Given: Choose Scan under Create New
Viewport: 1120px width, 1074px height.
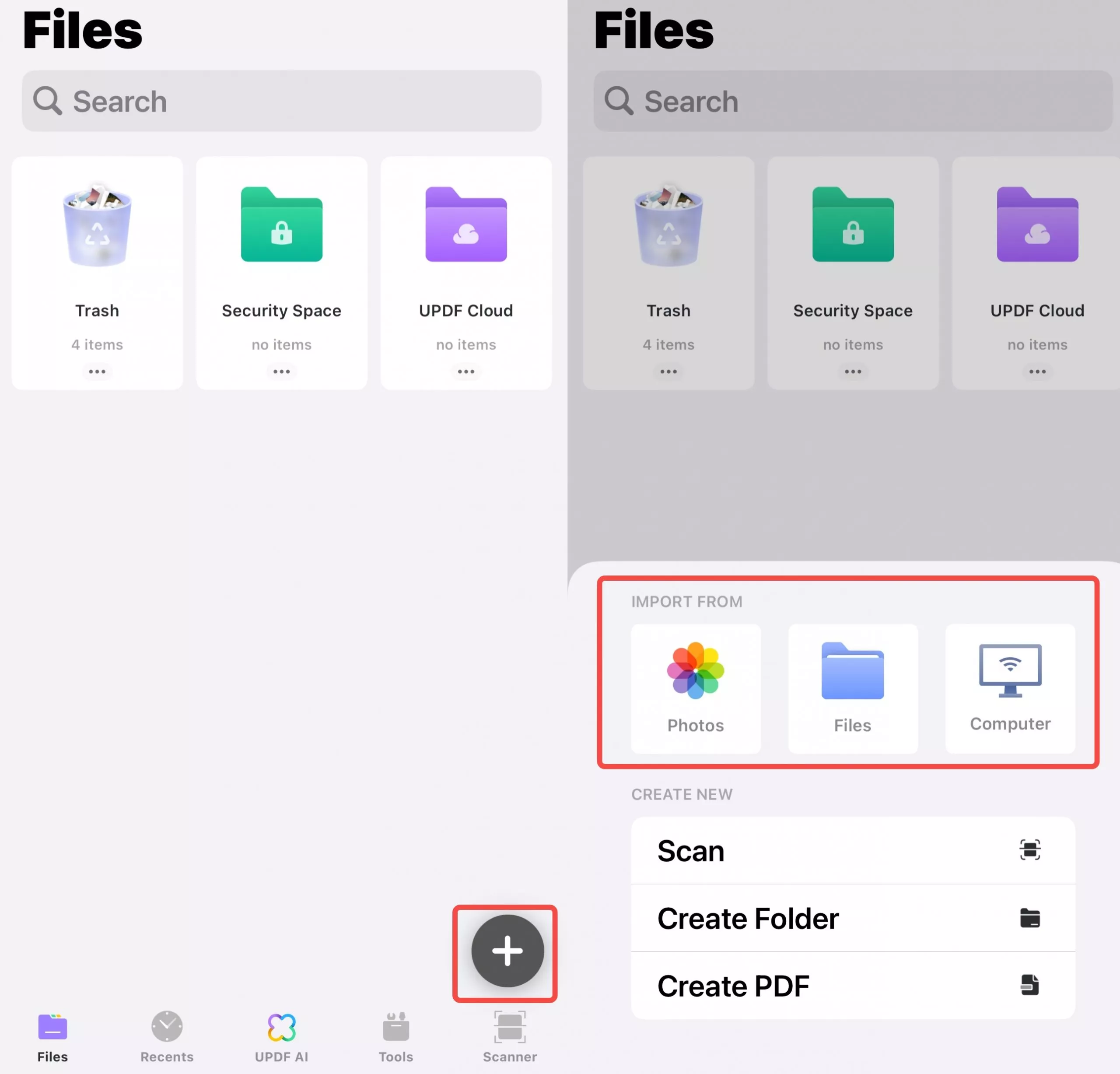Looking at the screenshot, I should point(852,850).
